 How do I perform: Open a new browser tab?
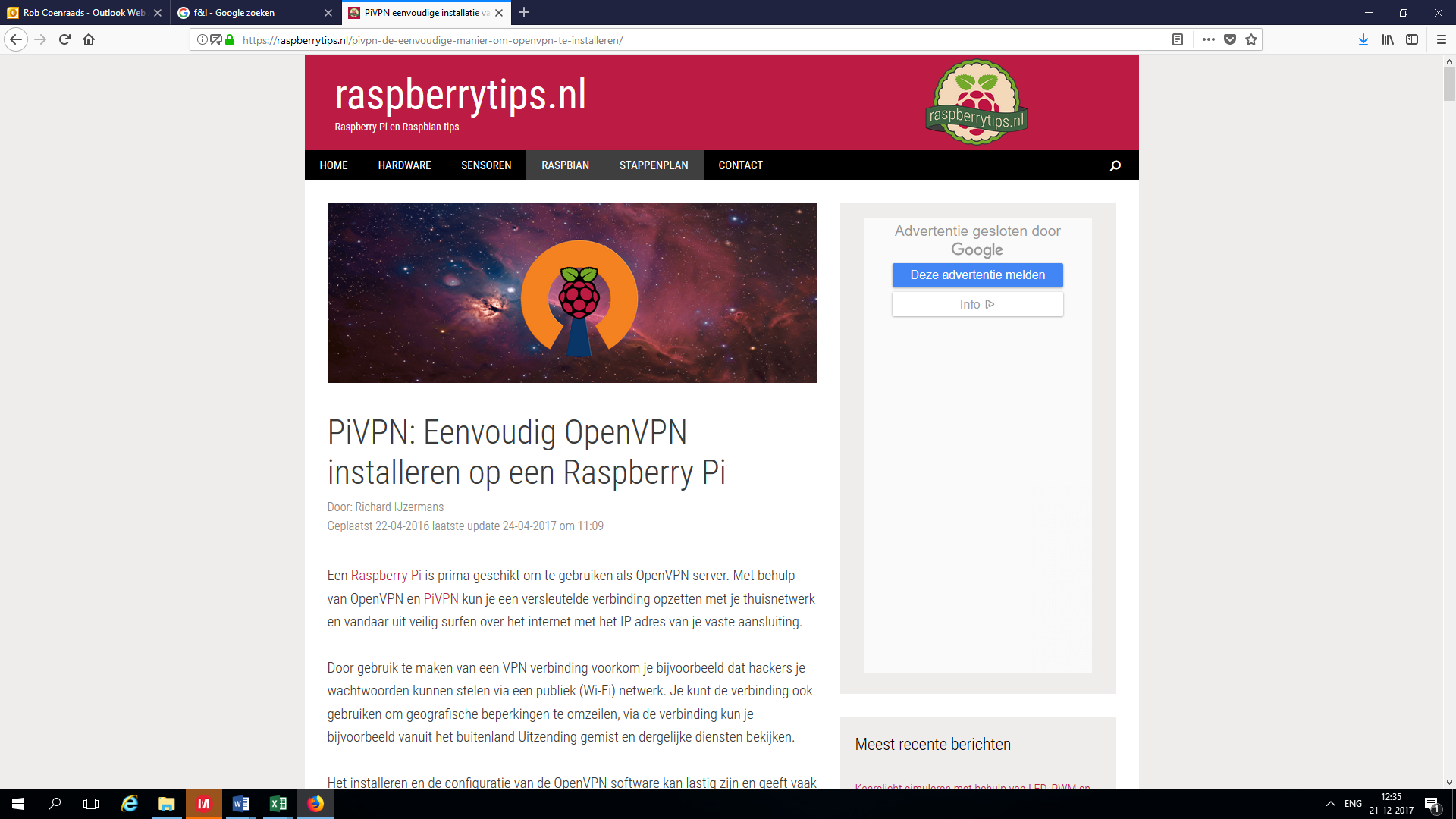tap(524, 12)
